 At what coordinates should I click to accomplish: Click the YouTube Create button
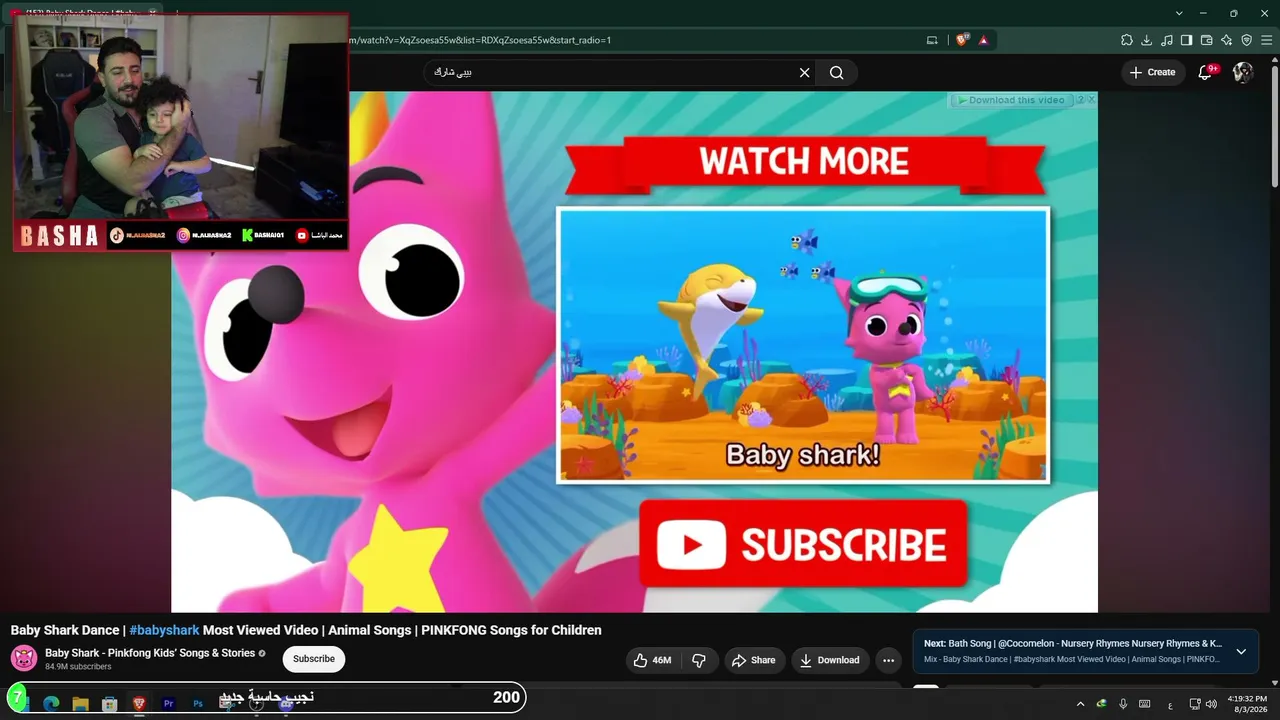click(1153, 72)
